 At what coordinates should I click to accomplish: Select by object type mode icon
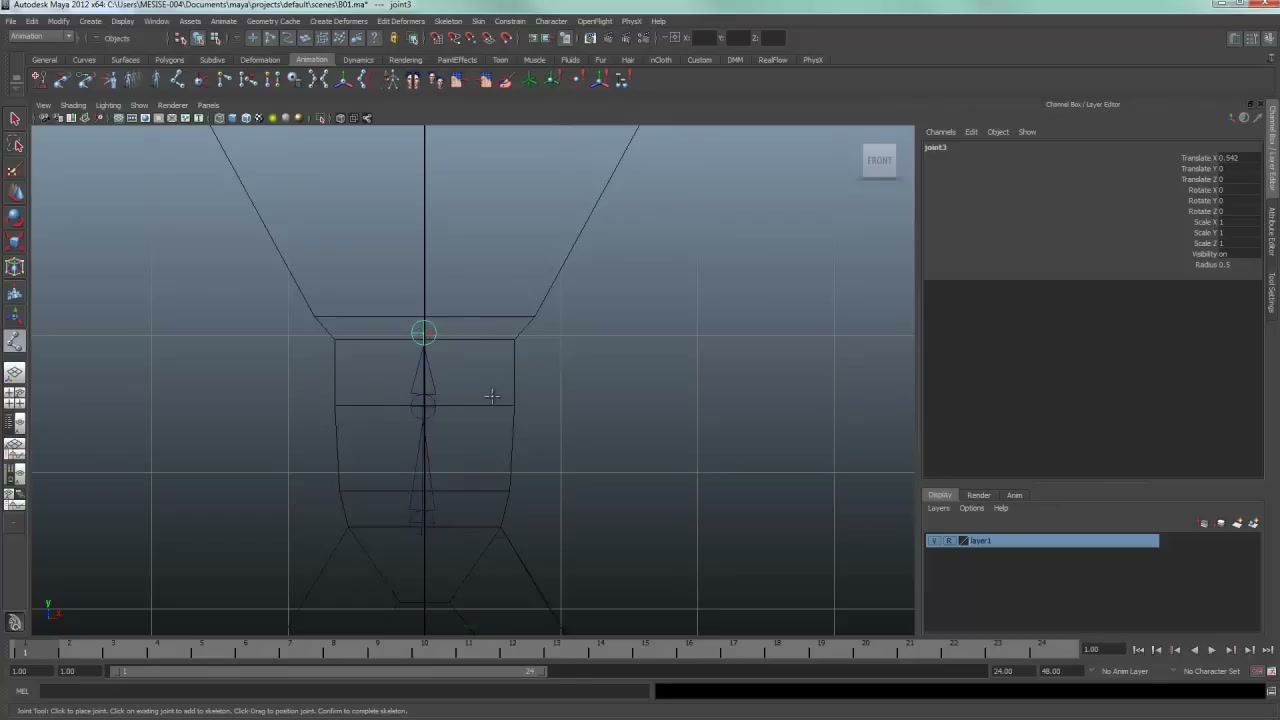pyautogui.click(x=198, y=38)
